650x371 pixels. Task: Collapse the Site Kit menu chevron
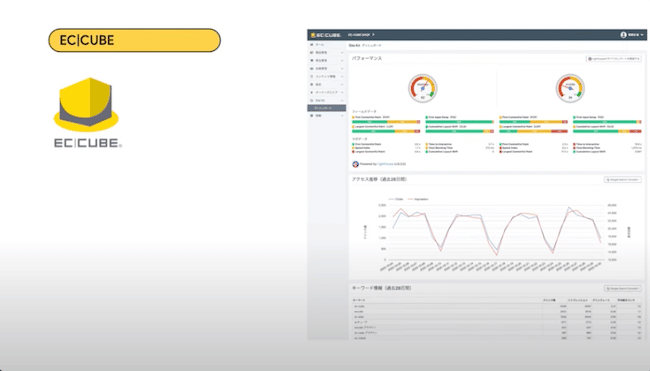342,100
